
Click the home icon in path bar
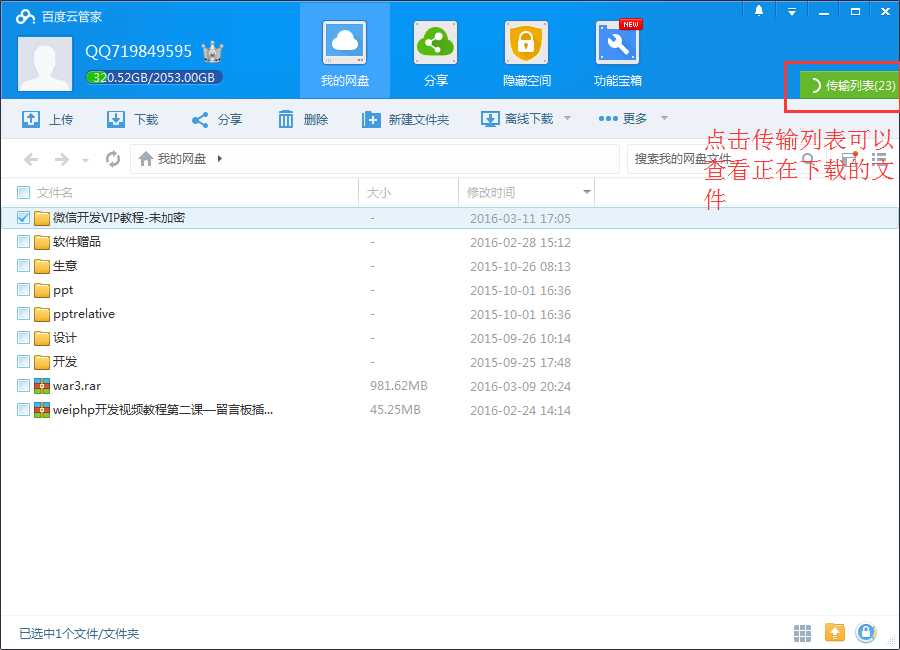pos(146,158)
